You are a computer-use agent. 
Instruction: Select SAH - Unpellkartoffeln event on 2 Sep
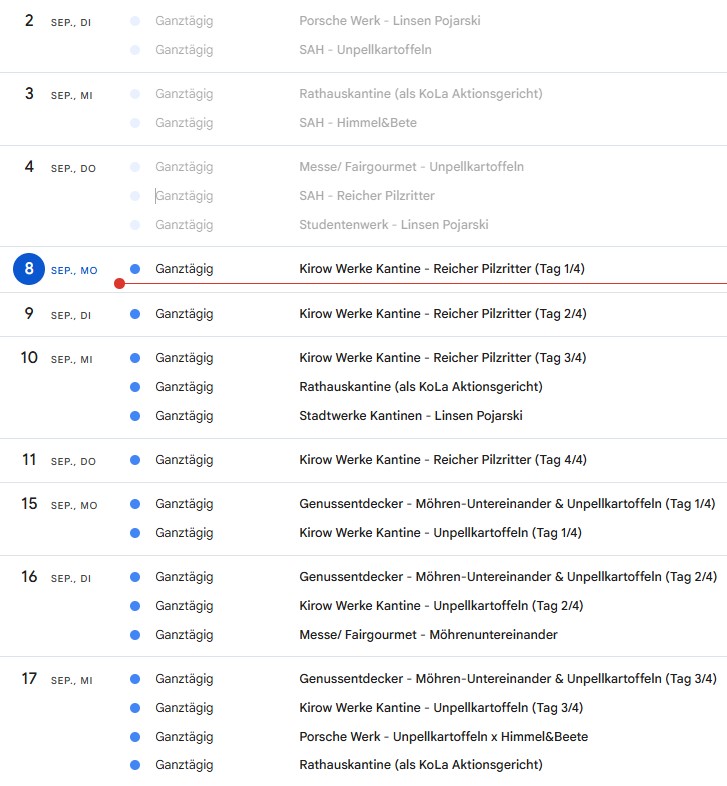pyautogui.click(x=365, y=49)
